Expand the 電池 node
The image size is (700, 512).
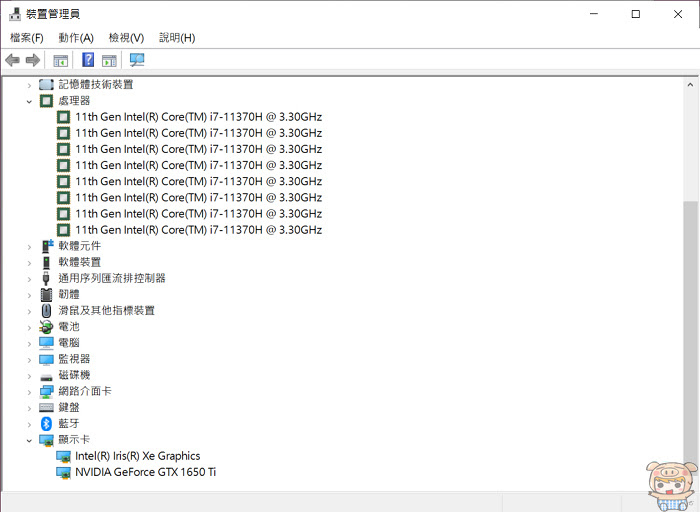29,327
